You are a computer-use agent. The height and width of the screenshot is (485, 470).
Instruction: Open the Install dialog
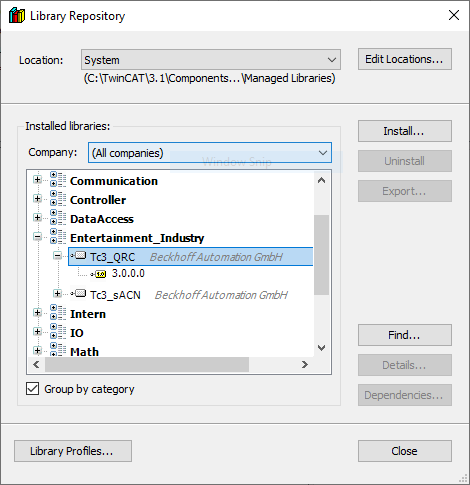[405, 131]
